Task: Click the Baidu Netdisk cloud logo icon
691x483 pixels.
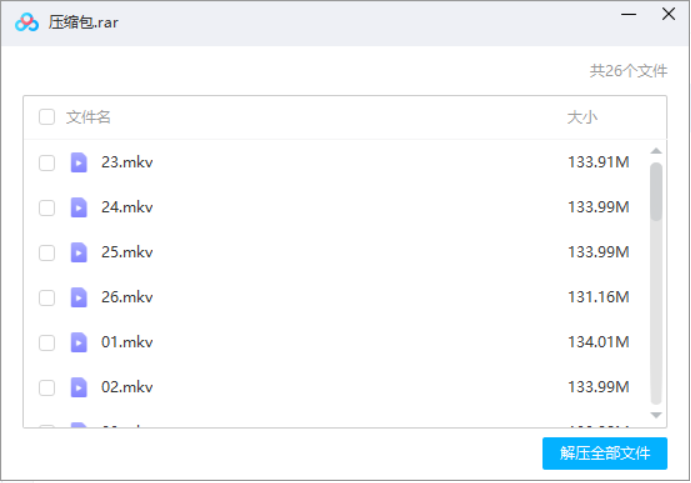Action: 27,22
